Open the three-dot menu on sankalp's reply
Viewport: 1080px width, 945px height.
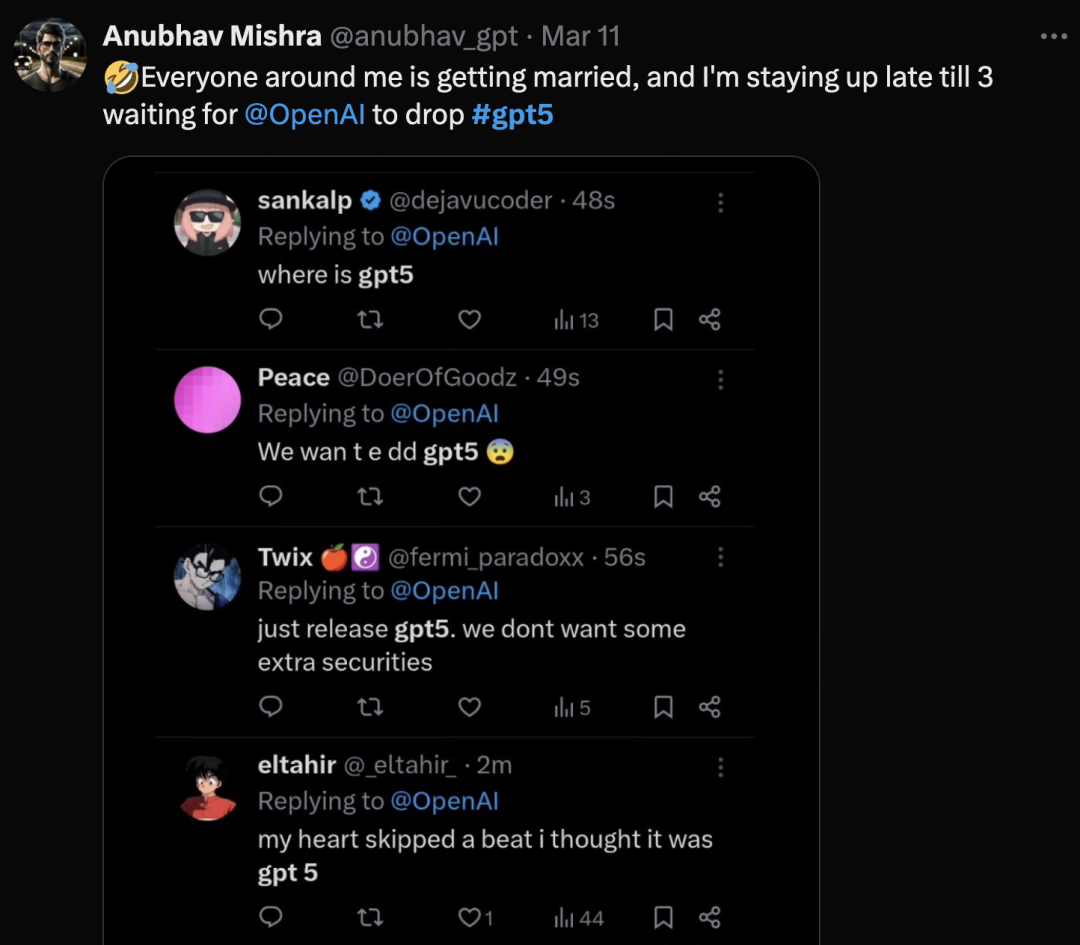pyautogui.click(x=720, y=202)
